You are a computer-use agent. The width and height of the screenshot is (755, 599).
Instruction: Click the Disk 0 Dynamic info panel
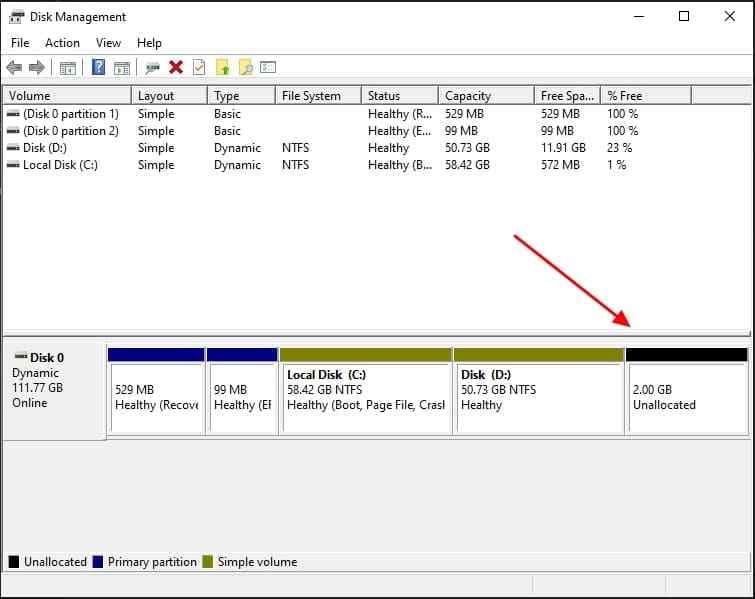[55, 391]
